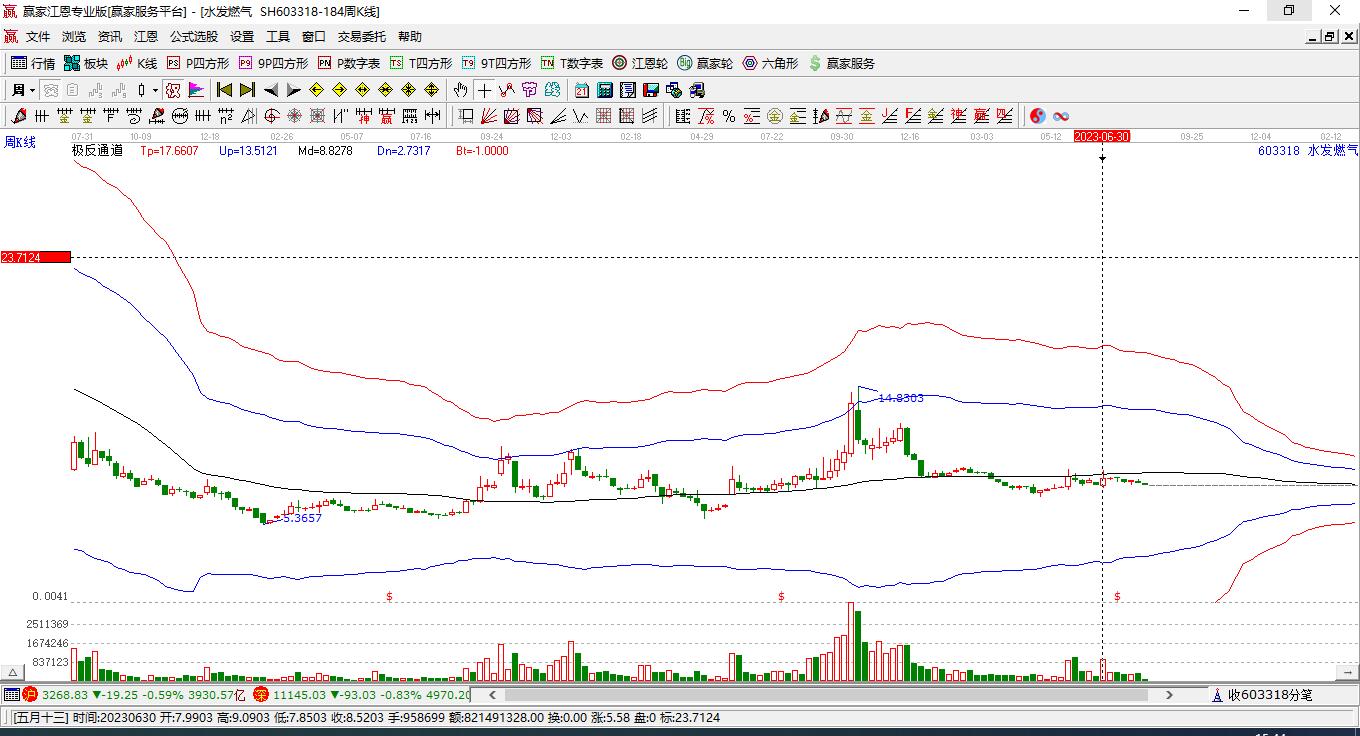Open the 板块 sector view

click(x=86, y=63)
